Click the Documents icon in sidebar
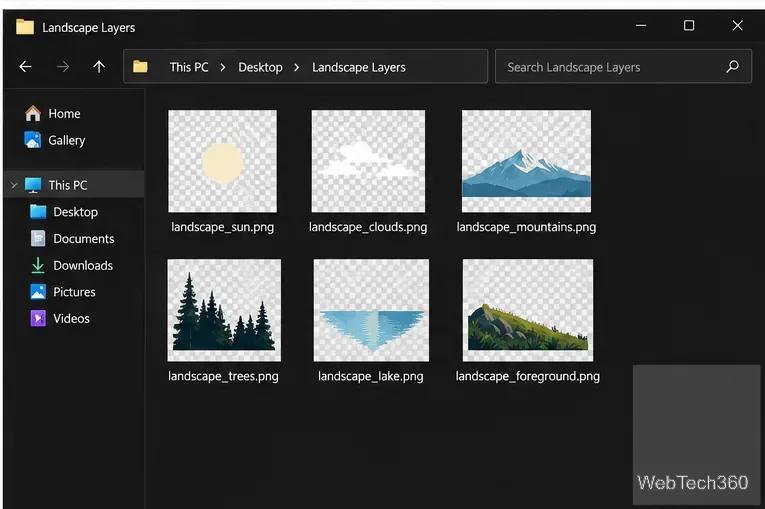The width and height of the screenshot is (765, 509). tap(38, 238)
